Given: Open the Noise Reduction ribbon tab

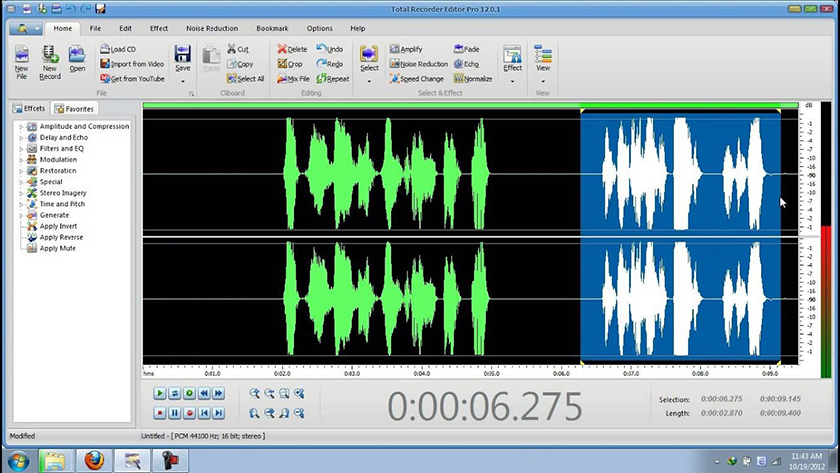Looking at the screenshot, I should click(212, 29).
